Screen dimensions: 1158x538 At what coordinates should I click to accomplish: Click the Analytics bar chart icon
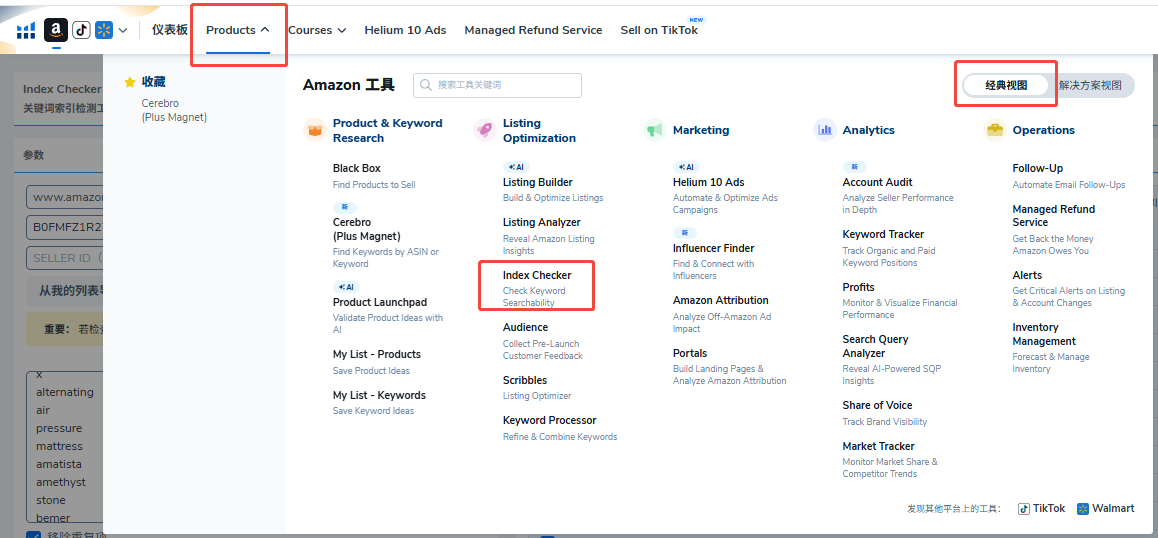(x=825, y=129)
